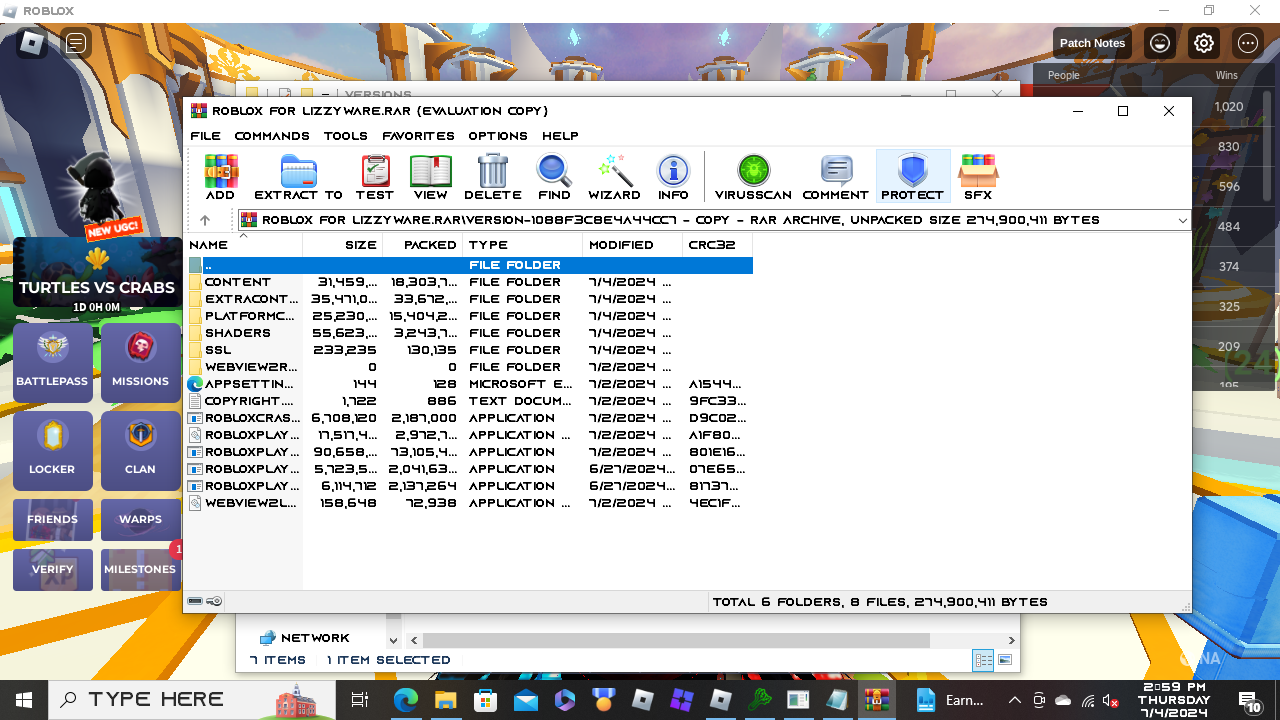Open the Wizard wand icon
Screen dimensions: 1280x720
614,177
